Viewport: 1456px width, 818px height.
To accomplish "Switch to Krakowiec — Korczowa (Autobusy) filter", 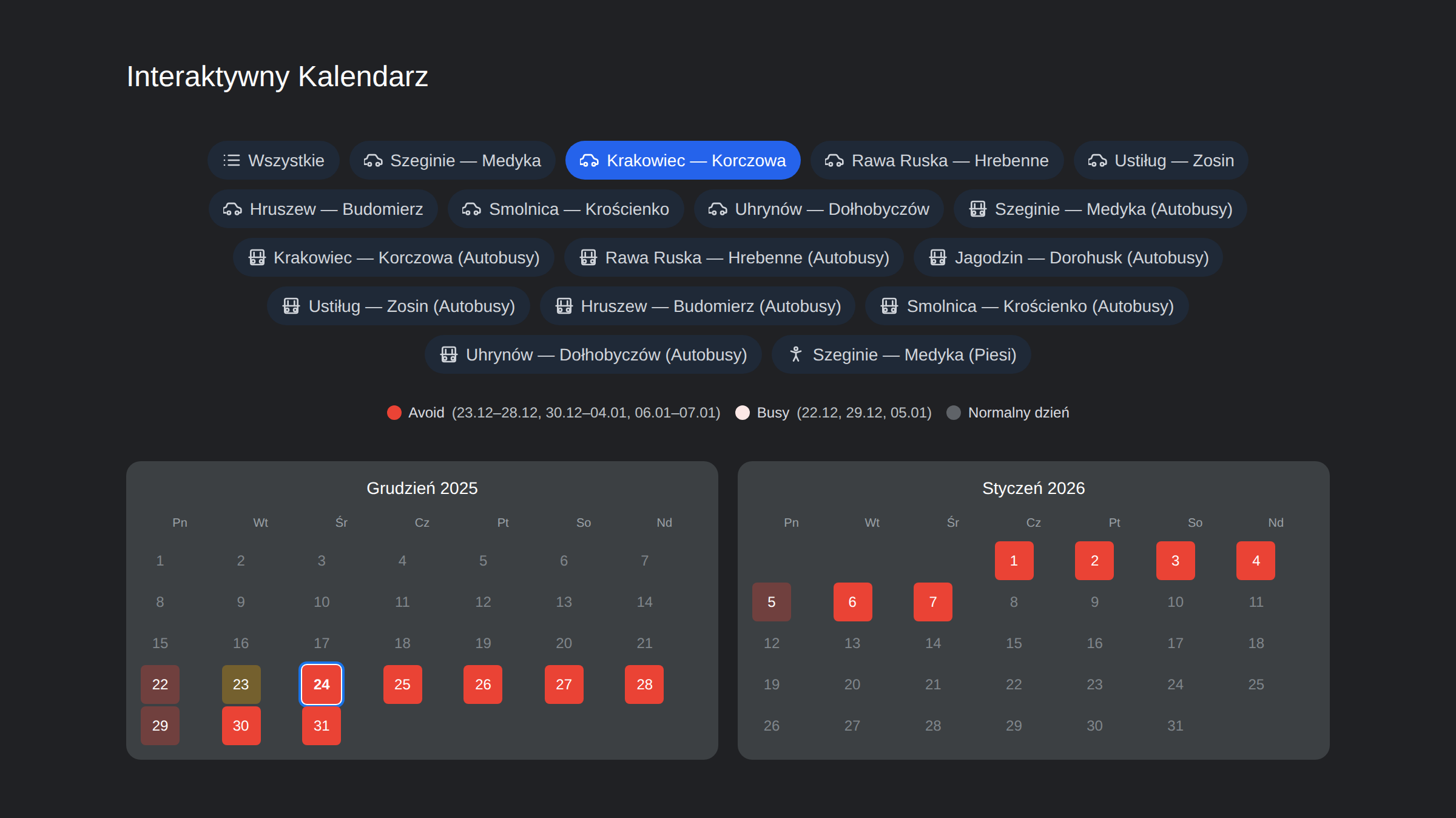I will [x=393, y=257].
